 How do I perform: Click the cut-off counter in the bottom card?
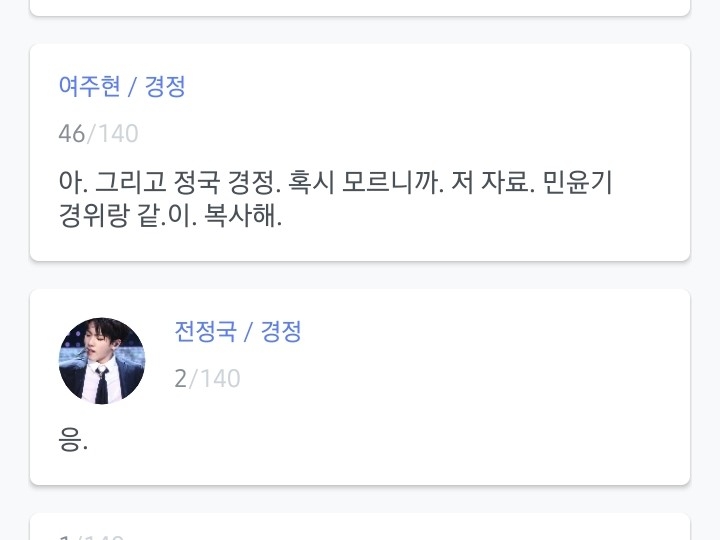(92, 537)
